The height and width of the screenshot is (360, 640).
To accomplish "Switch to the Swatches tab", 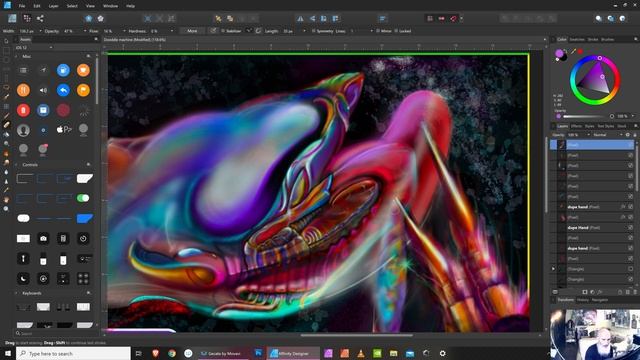I will pyautogui.click(x=577, y=40).
